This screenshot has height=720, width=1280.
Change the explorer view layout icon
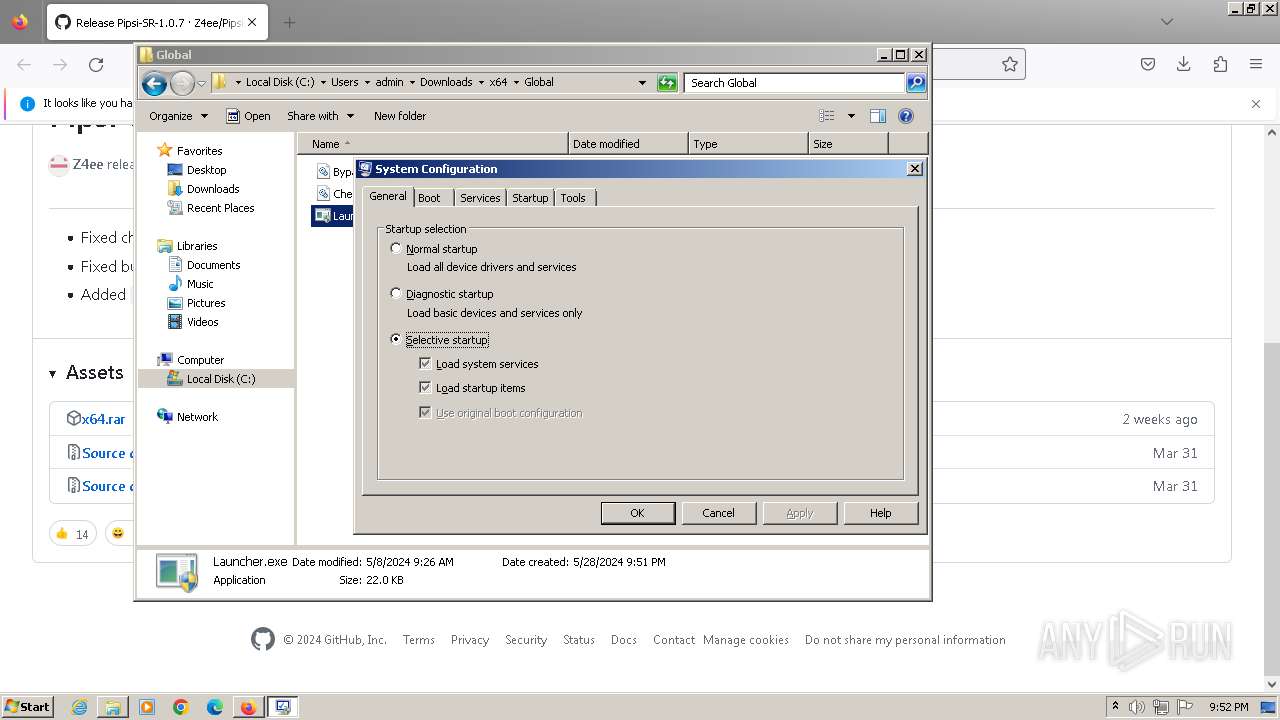coord(827,116)
